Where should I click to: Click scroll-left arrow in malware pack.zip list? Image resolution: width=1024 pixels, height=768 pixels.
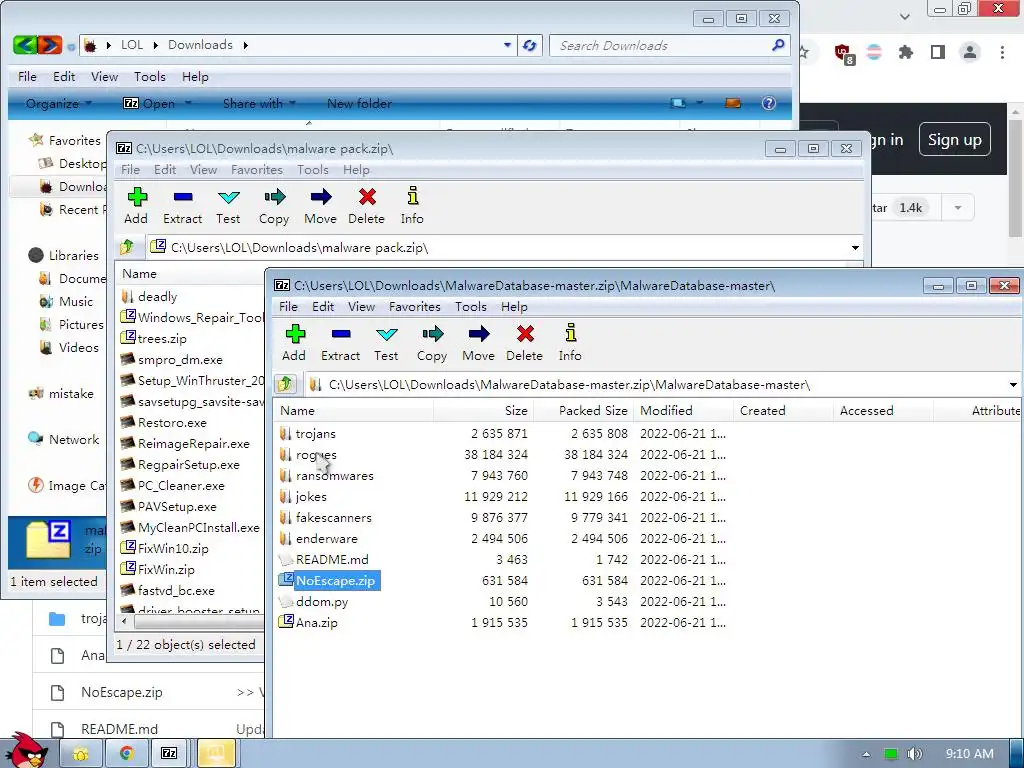point(124,622)
